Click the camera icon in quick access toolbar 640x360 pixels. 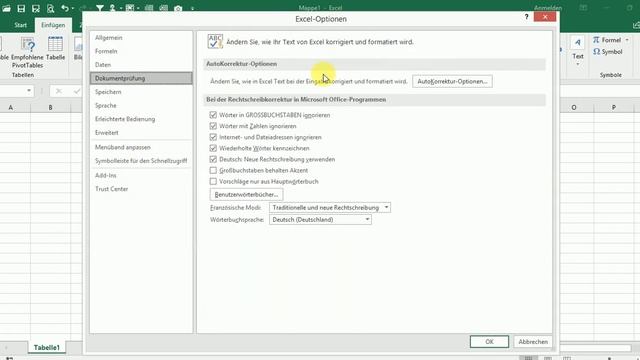pos(178,8)
